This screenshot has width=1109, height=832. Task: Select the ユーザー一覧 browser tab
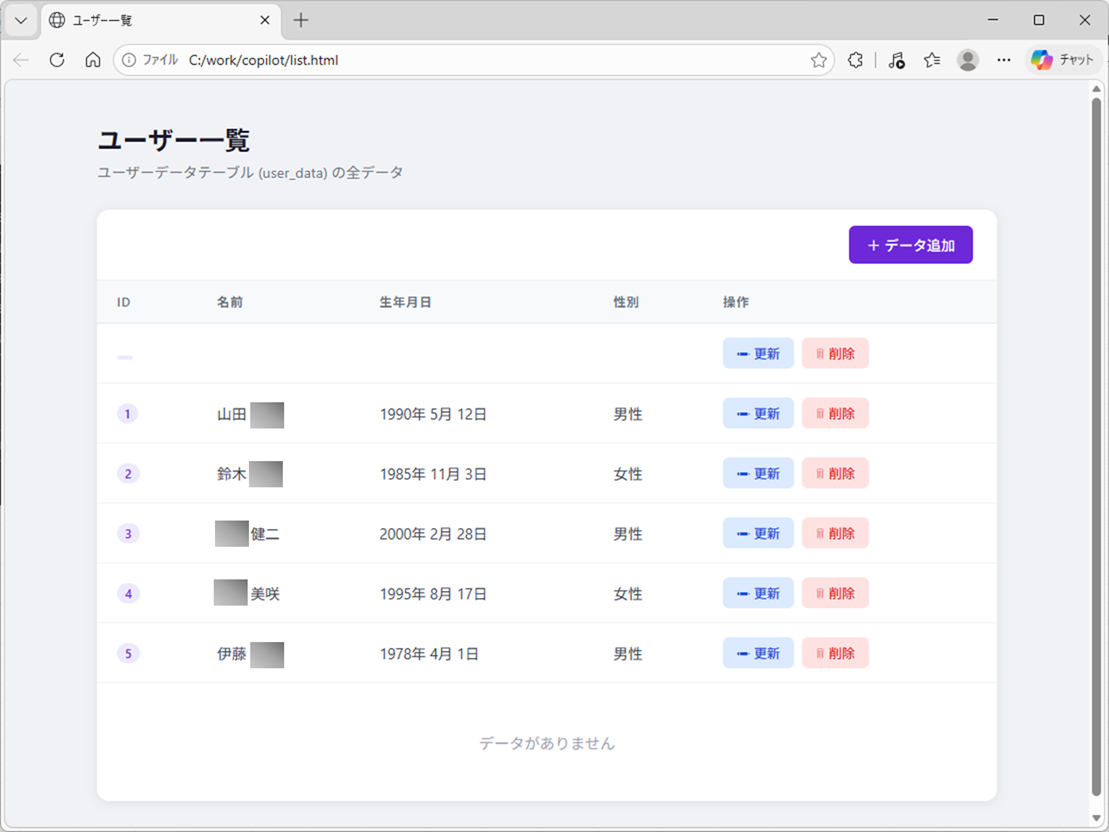150,20
